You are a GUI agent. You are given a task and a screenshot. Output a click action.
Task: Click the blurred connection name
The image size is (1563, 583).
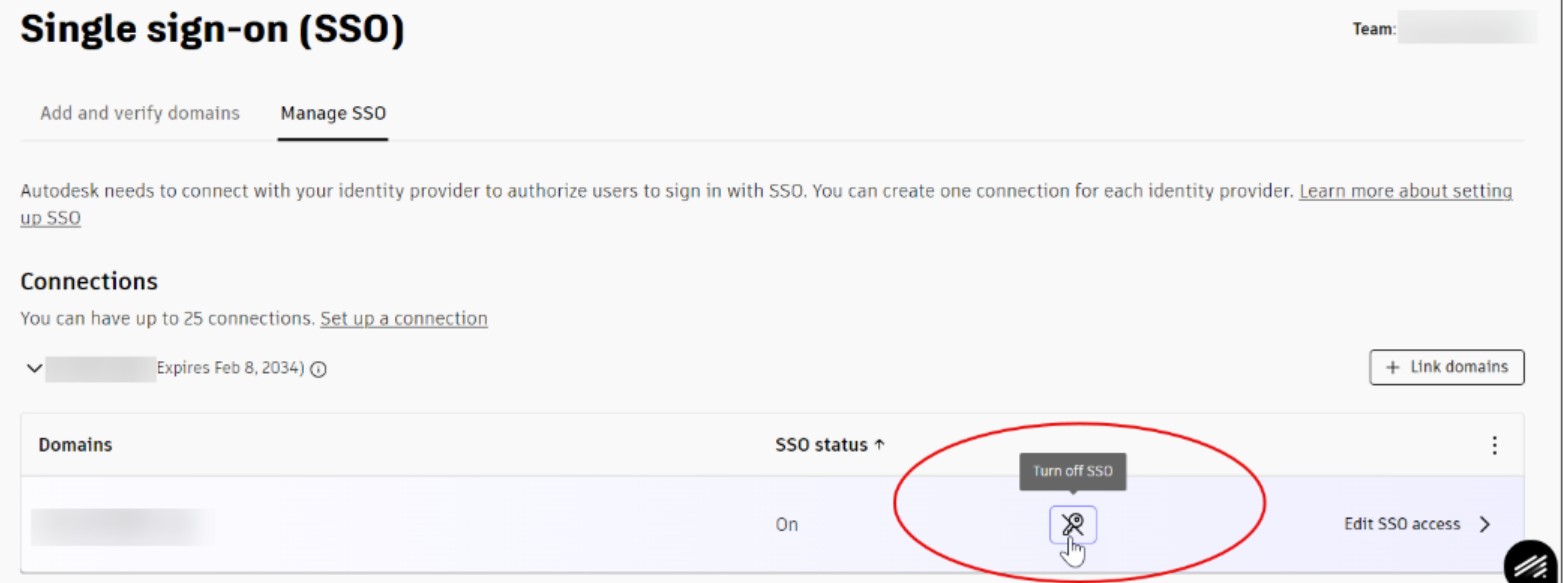[100, 368]
